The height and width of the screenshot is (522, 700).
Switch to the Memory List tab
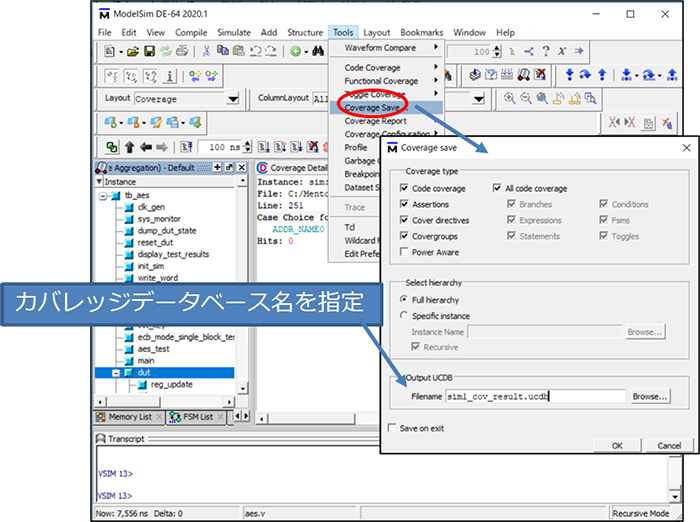click(x=129, y=417)
